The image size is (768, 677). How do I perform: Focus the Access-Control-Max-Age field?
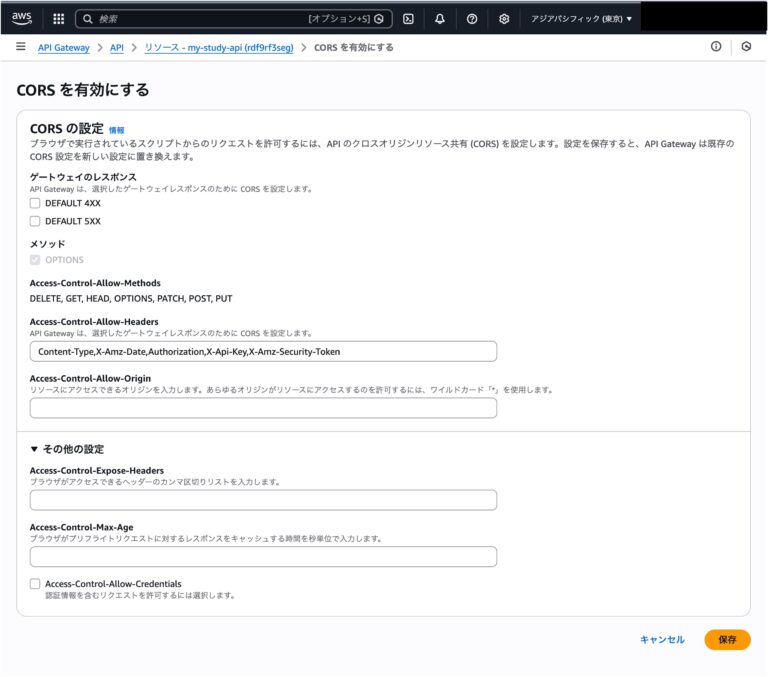point(263,557)
